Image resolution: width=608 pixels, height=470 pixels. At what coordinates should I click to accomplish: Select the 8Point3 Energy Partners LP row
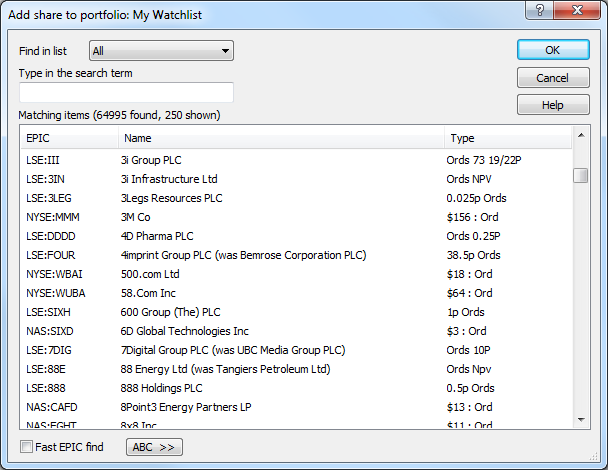pyautogui.click(x=296, y=407)
